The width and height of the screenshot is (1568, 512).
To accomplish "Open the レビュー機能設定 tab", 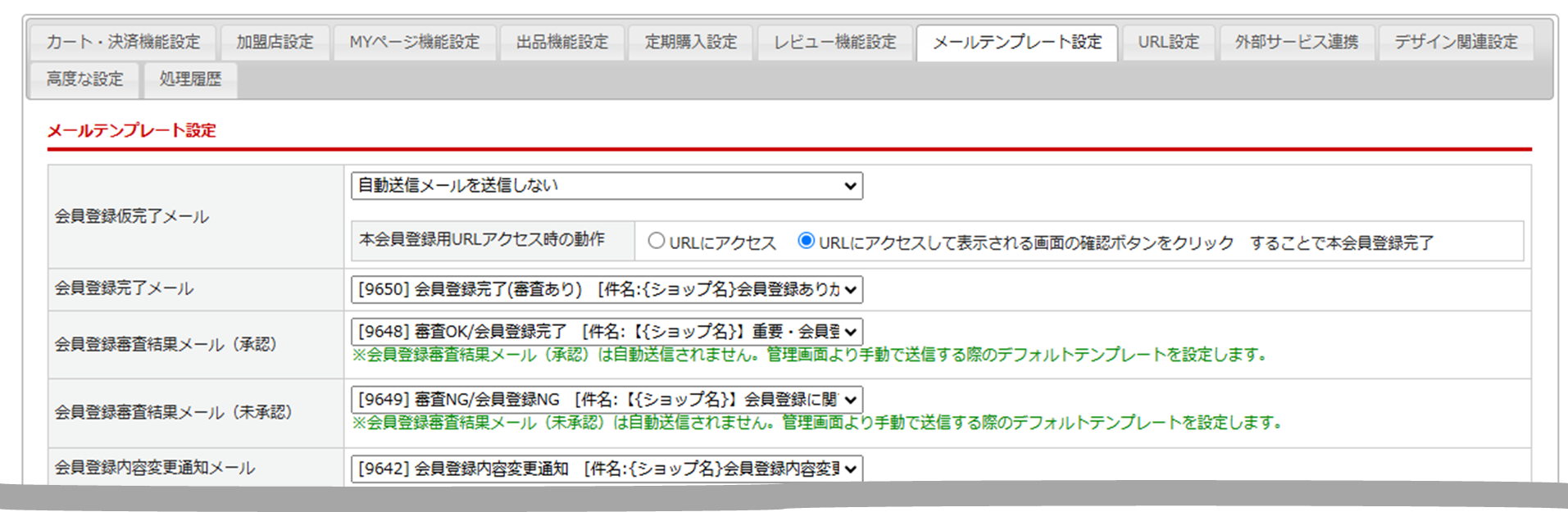I will tap(834, 43).
